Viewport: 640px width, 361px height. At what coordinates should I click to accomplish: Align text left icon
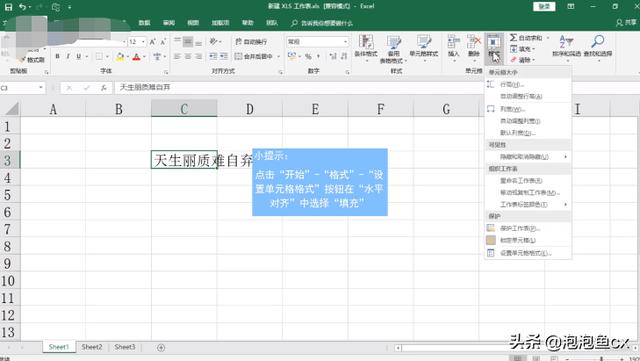tap(177, 56)
